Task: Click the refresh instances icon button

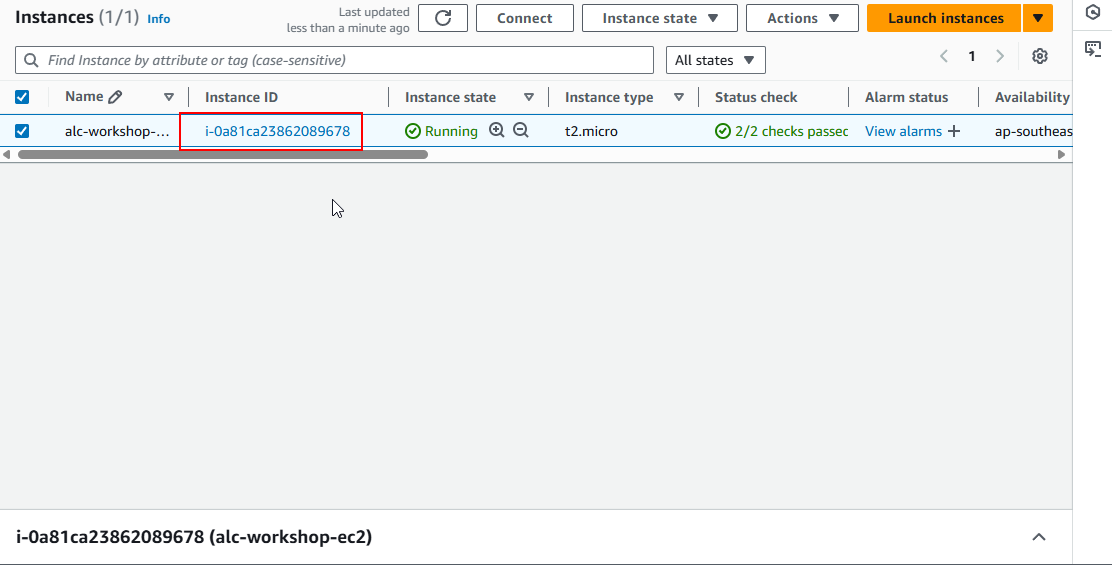Action: (x=443, y=18)
